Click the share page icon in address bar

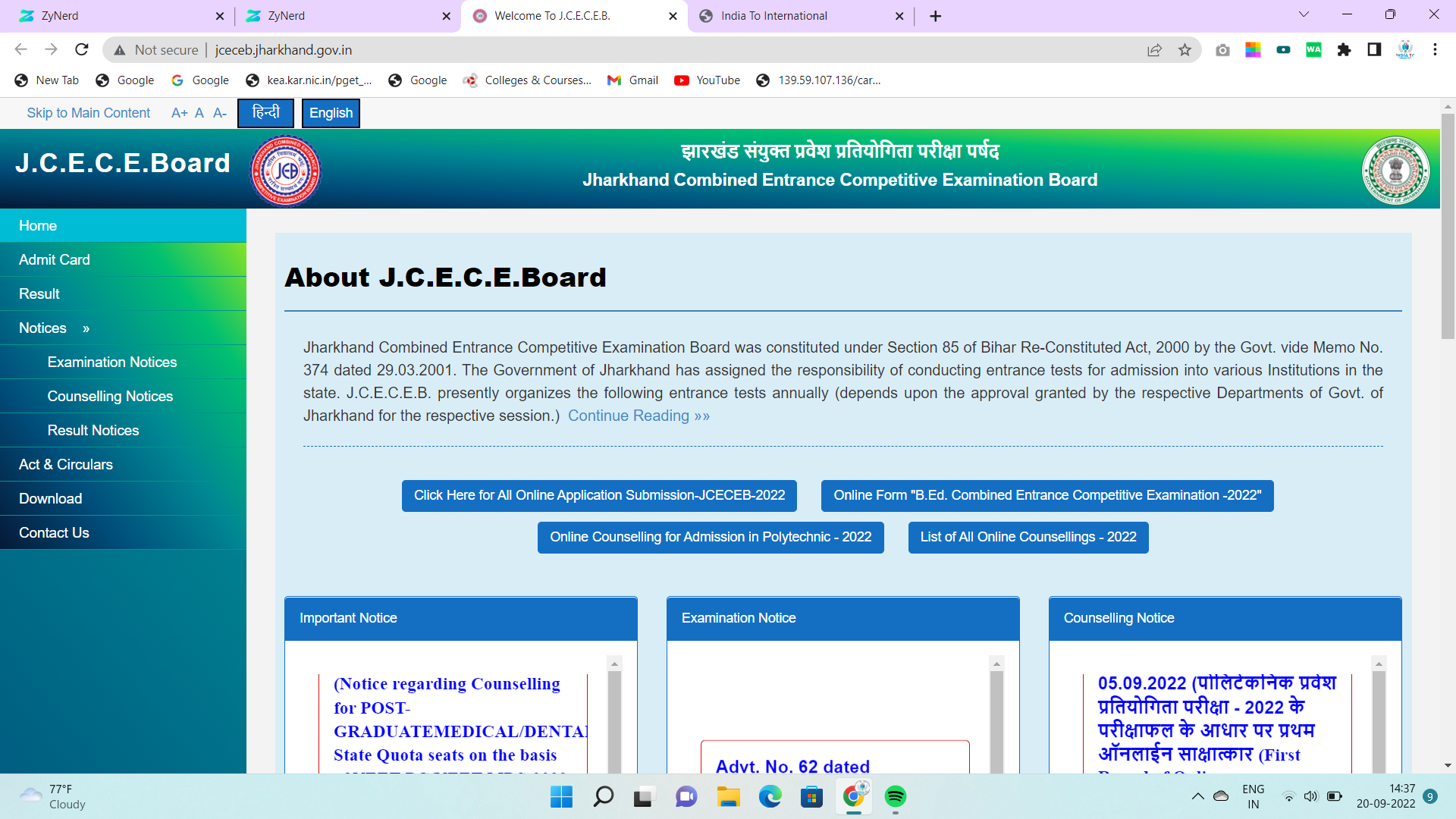click(x=1154, y=50)
